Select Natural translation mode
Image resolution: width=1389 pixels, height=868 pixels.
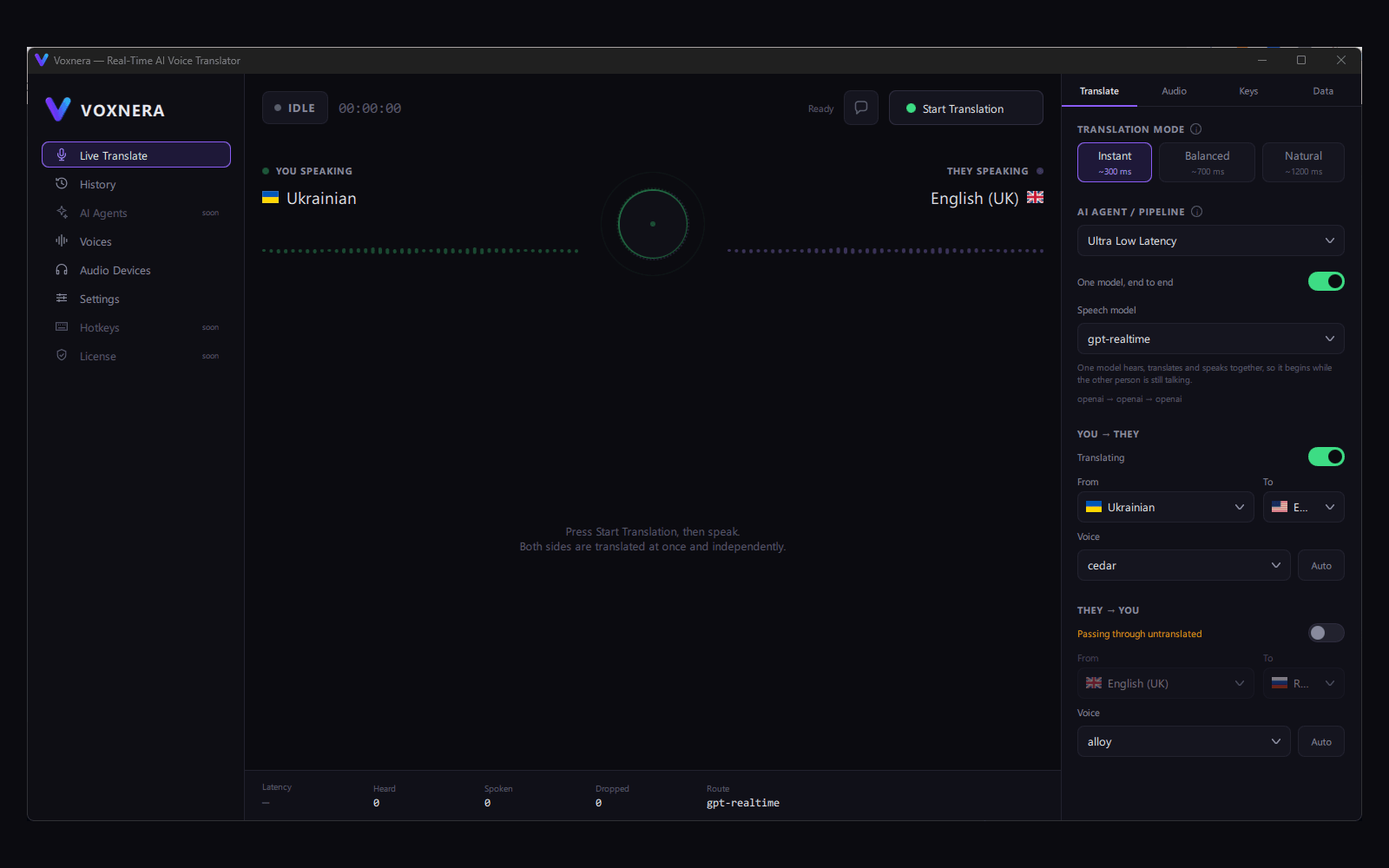pyautogui.click(x=1303, y=162)
